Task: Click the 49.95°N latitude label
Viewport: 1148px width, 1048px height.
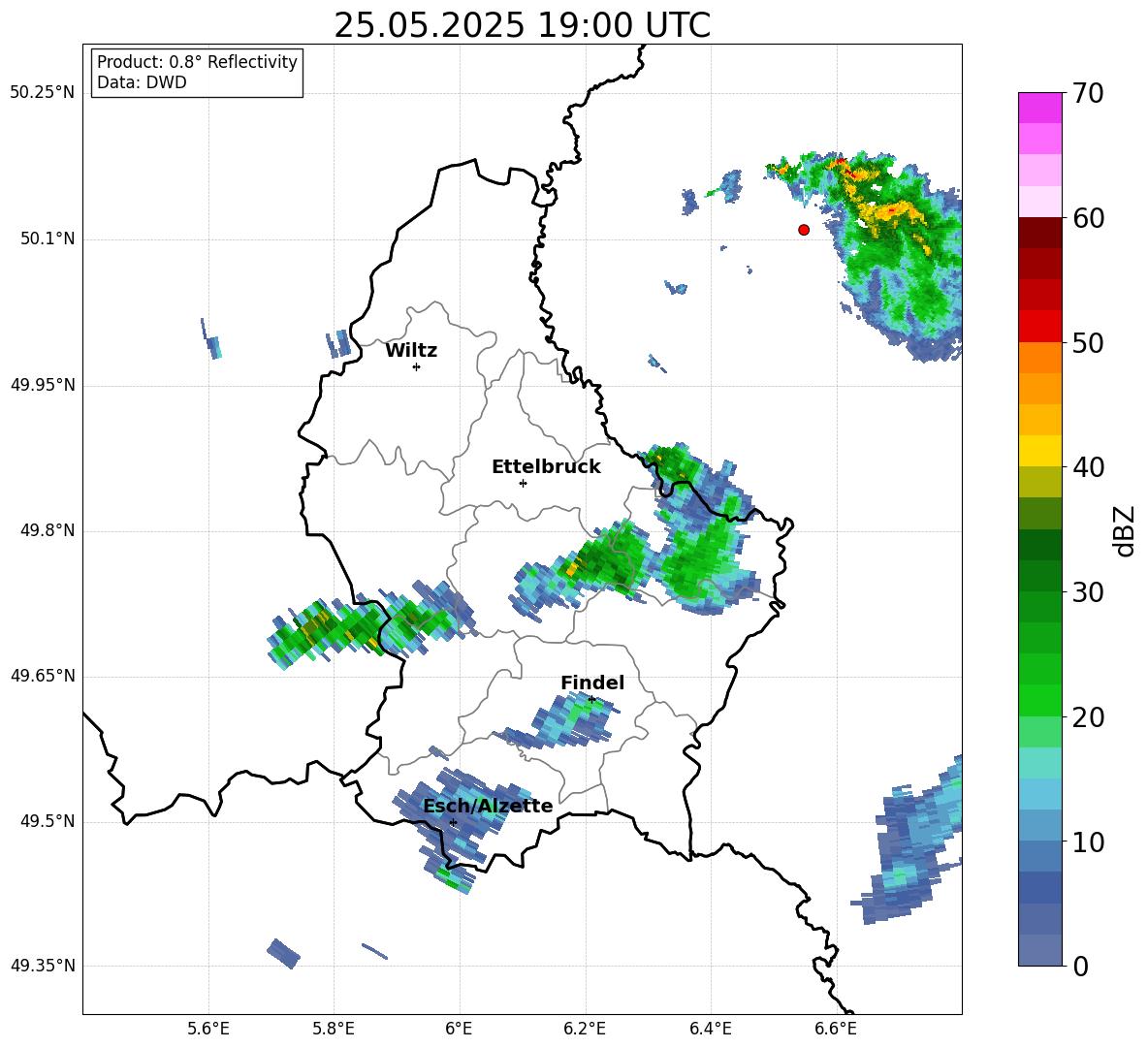Action: tap(43, 385)
